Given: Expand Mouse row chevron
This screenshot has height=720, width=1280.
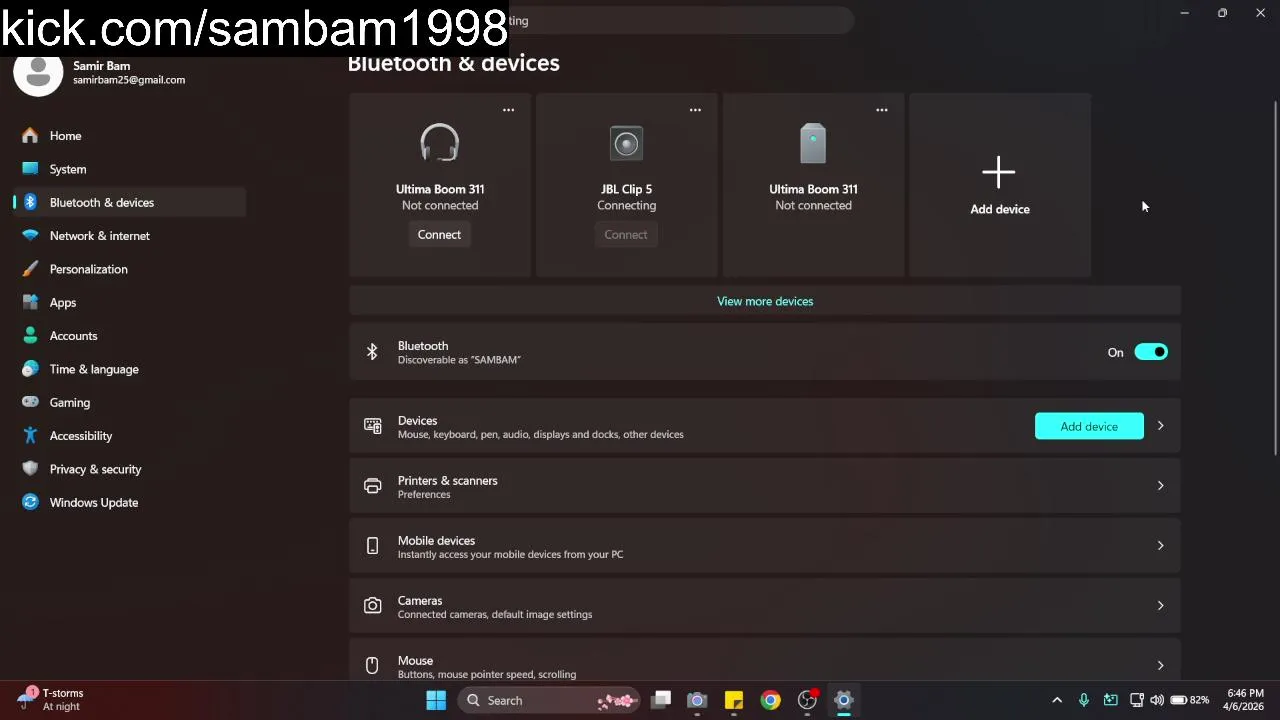Looking at the screenshot, I should click(x=1160, y=666).
